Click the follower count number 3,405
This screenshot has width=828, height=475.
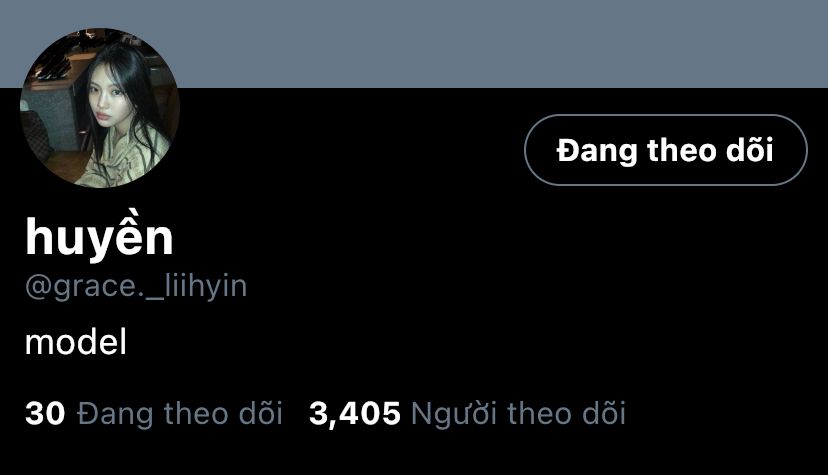354,413
